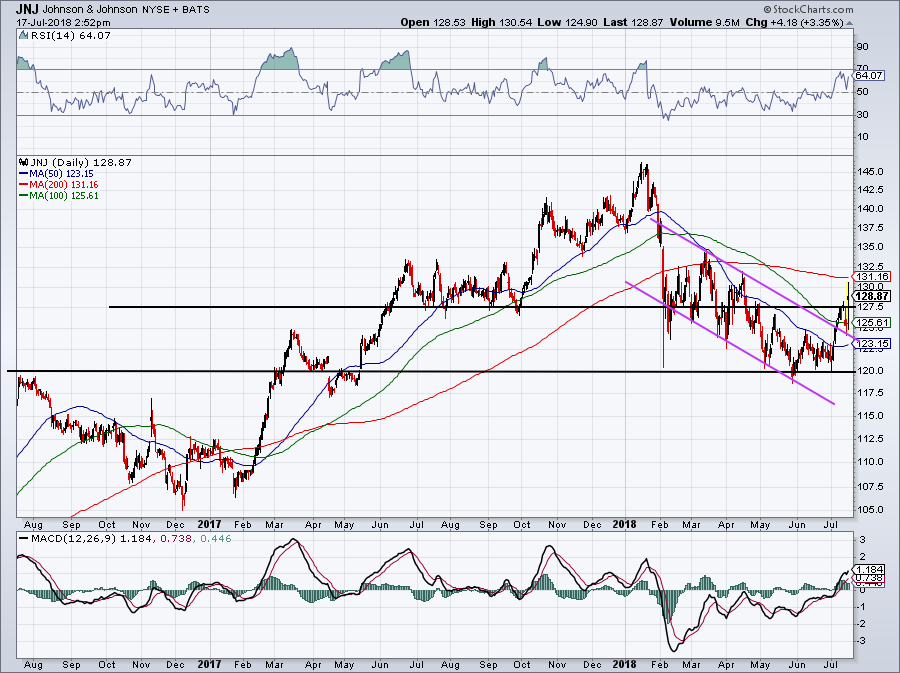The height and width of the screenshot is (673, 900).
Task: Select the blue MA(50) legend line swatch
Action: point(24,174)
